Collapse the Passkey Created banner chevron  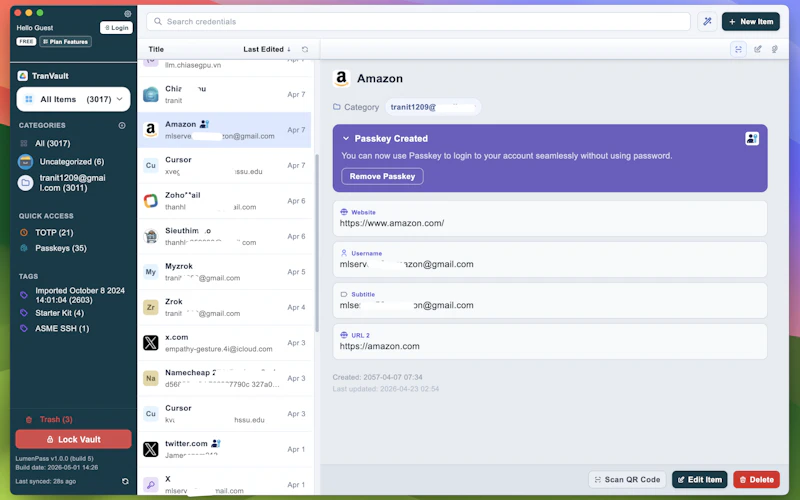pyautogui.click(x=346, y=138)
